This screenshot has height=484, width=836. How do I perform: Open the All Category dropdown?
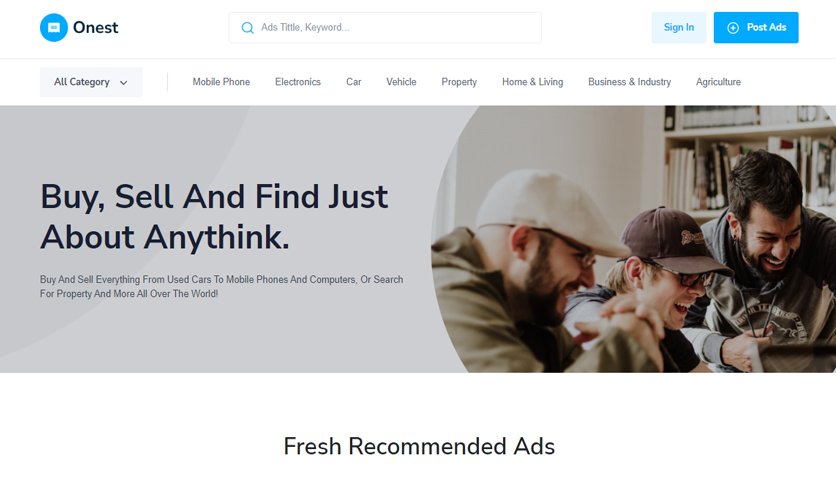[91, 82]
